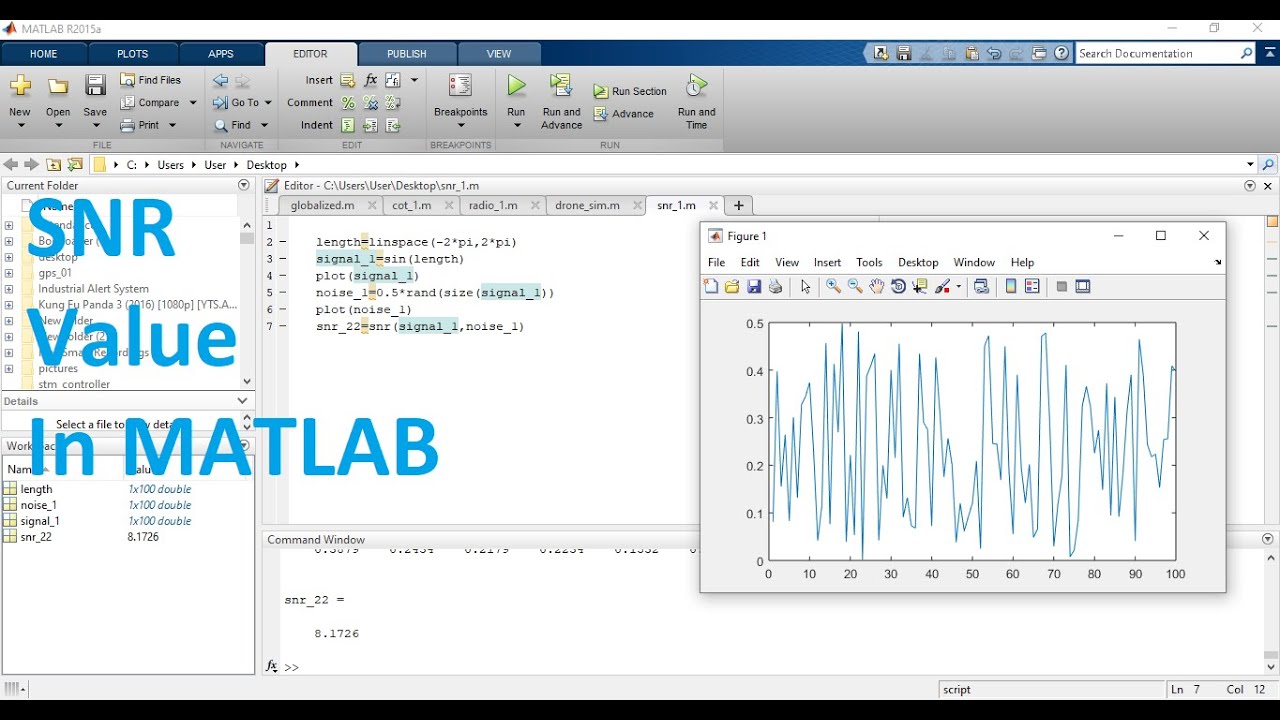Open Current Folder panel actions menu
Viewport: 1280px width, 720px height.
click(244, 185)
